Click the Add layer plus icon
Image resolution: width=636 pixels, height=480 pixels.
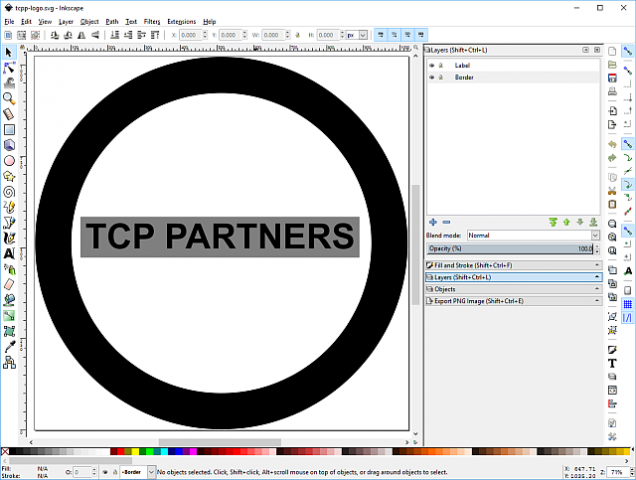(x=432, y=222)
